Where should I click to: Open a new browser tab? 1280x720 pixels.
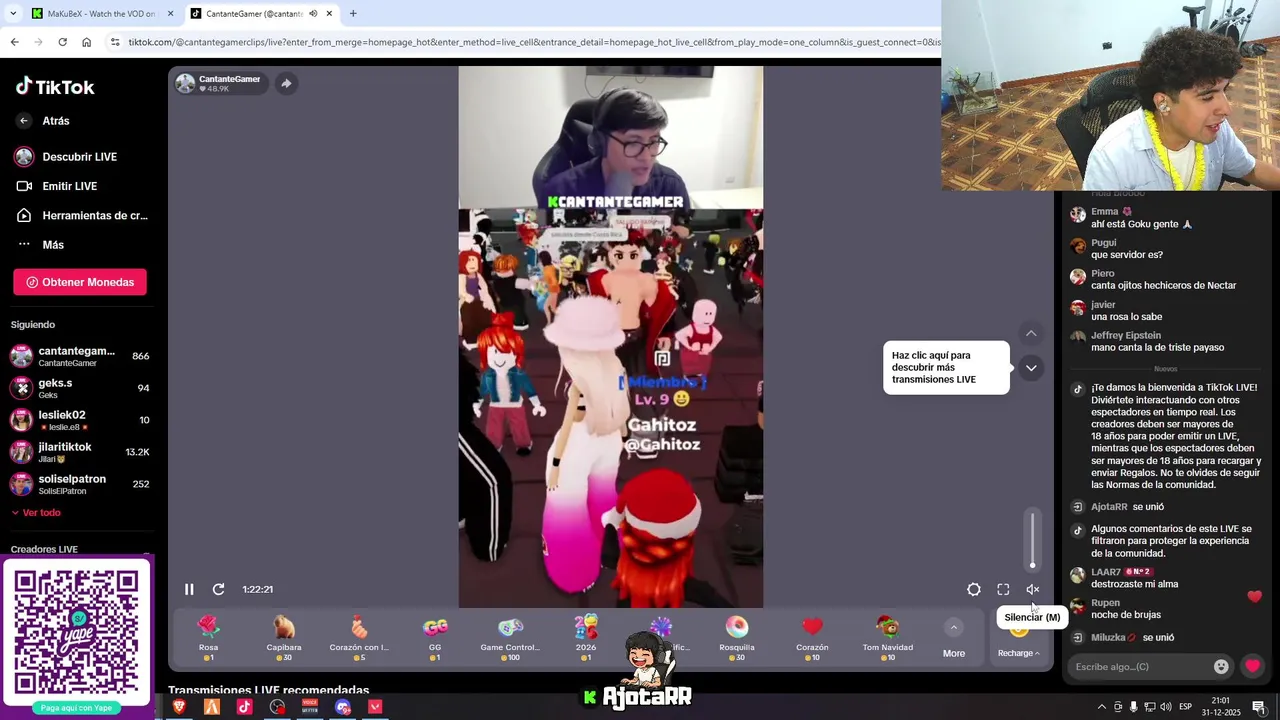point(353,14)
